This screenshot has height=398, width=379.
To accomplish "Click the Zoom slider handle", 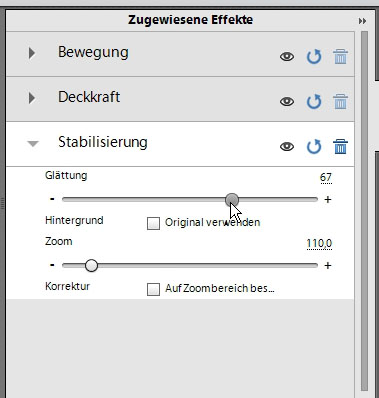I will click(x=91, y=266).
